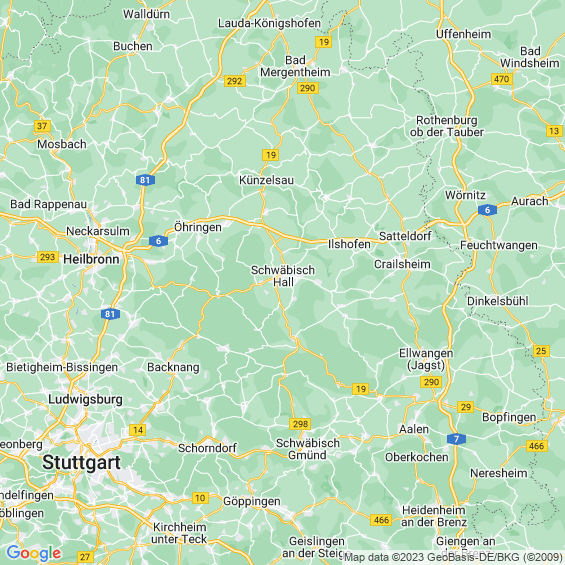This screenshot has width=565, height=565.
Task: Select the Schwäbisch Hall city label
Action: [283, 276]
